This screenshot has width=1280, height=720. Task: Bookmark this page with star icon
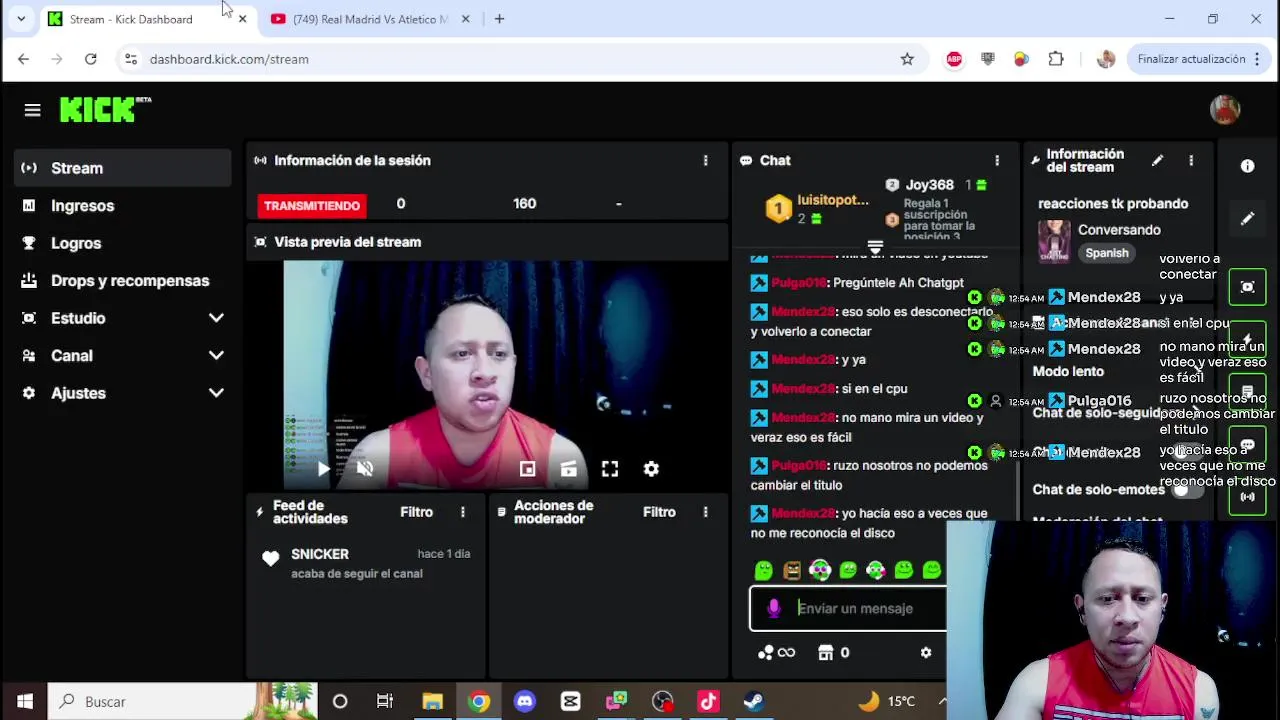coord(907,59)
